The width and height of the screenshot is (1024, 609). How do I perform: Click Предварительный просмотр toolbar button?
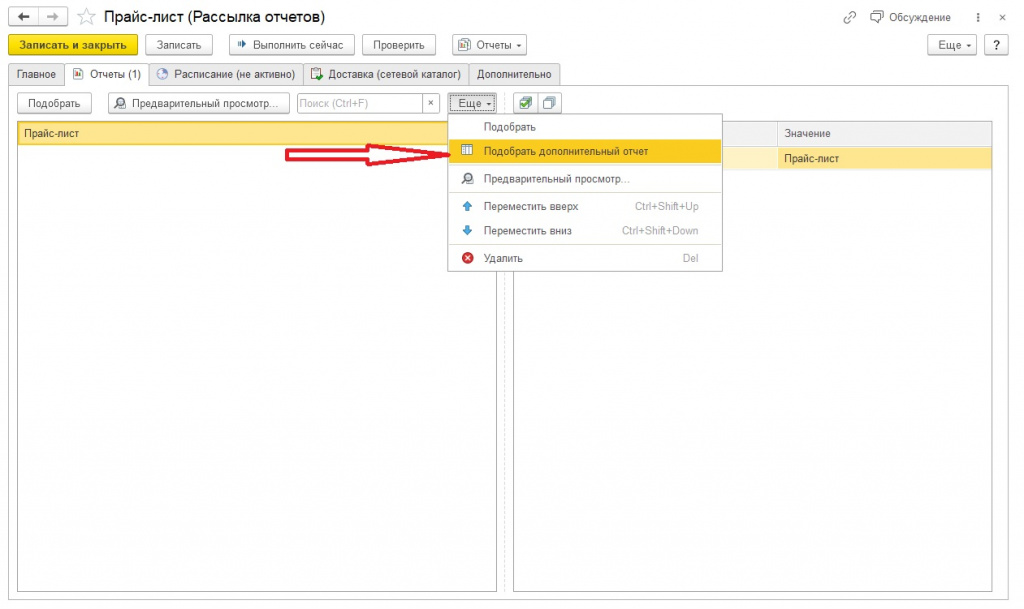(x=199, y=103)
